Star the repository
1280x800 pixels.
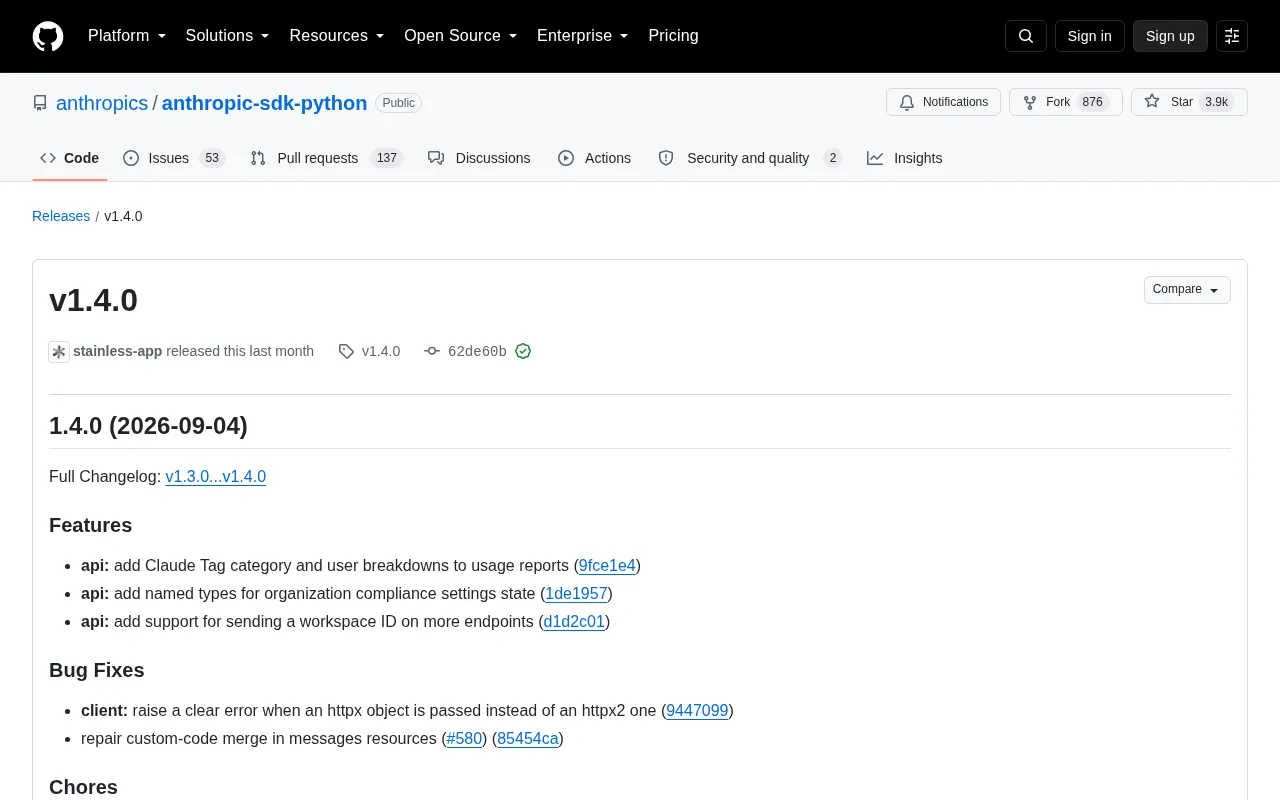(1189, 102)
